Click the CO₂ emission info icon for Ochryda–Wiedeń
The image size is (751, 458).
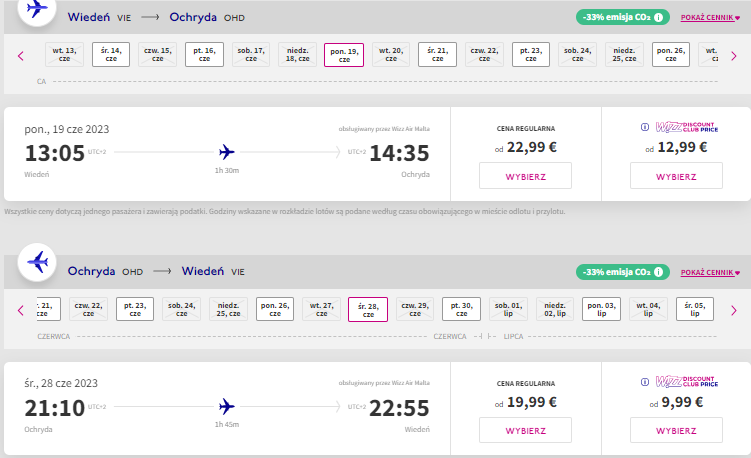(x=659, y=272)
